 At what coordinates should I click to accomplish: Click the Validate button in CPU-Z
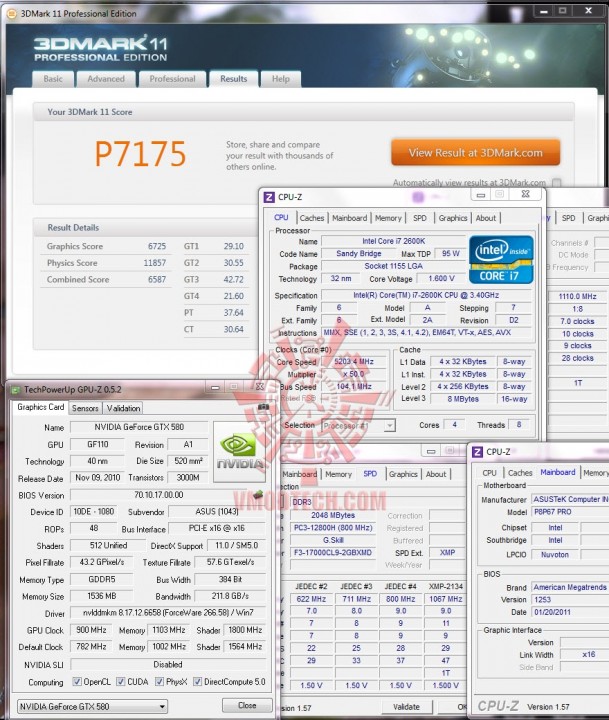point(406,707)
